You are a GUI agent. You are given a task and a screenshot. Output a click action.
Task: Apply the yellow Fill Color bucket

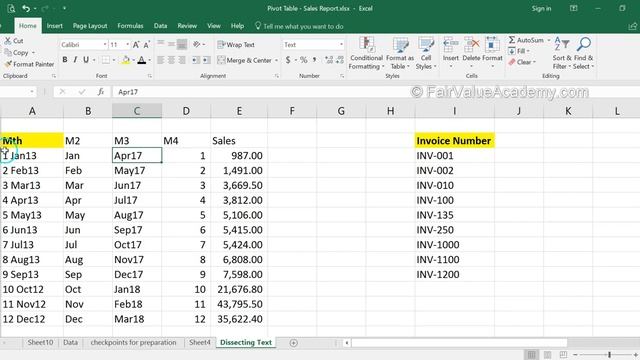click(x=126, y=60)
